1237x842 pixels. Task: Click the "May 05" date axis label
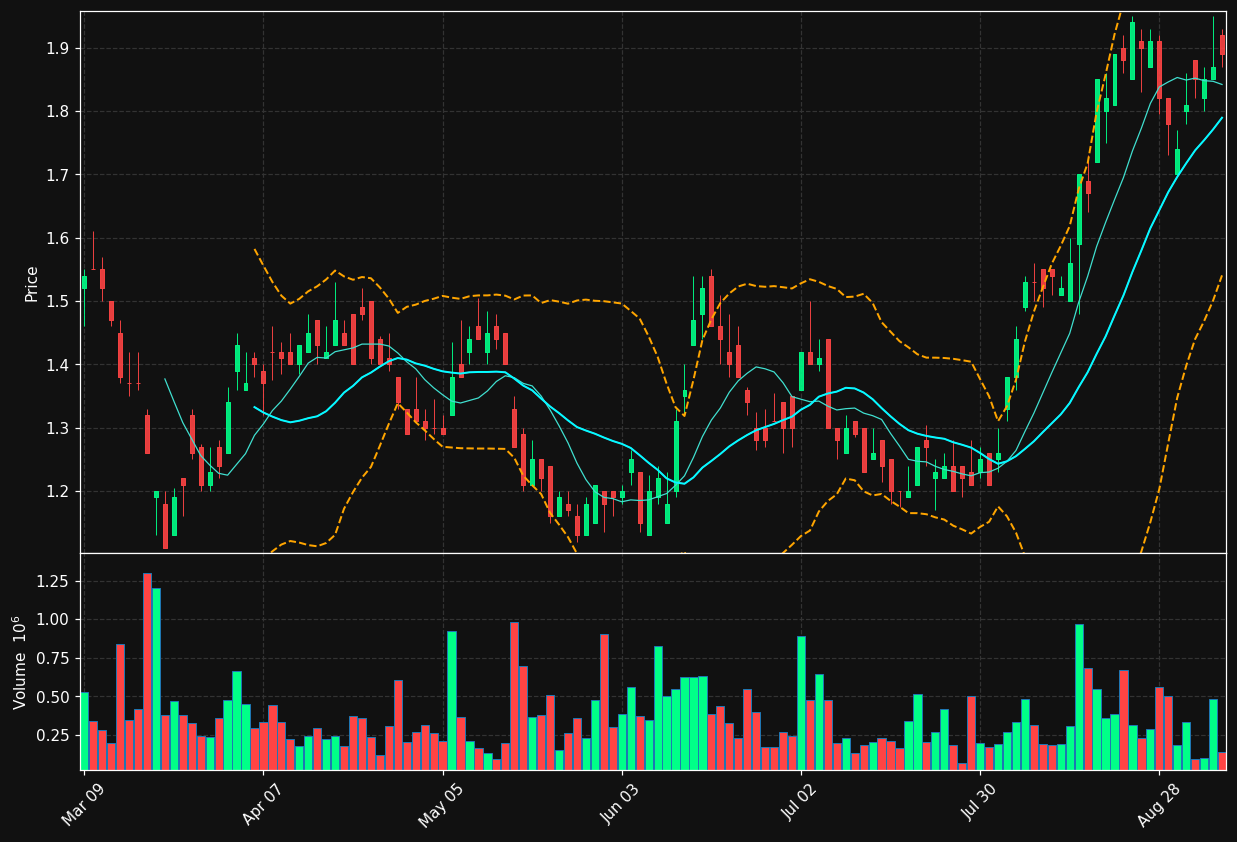[x=441, y=805]
